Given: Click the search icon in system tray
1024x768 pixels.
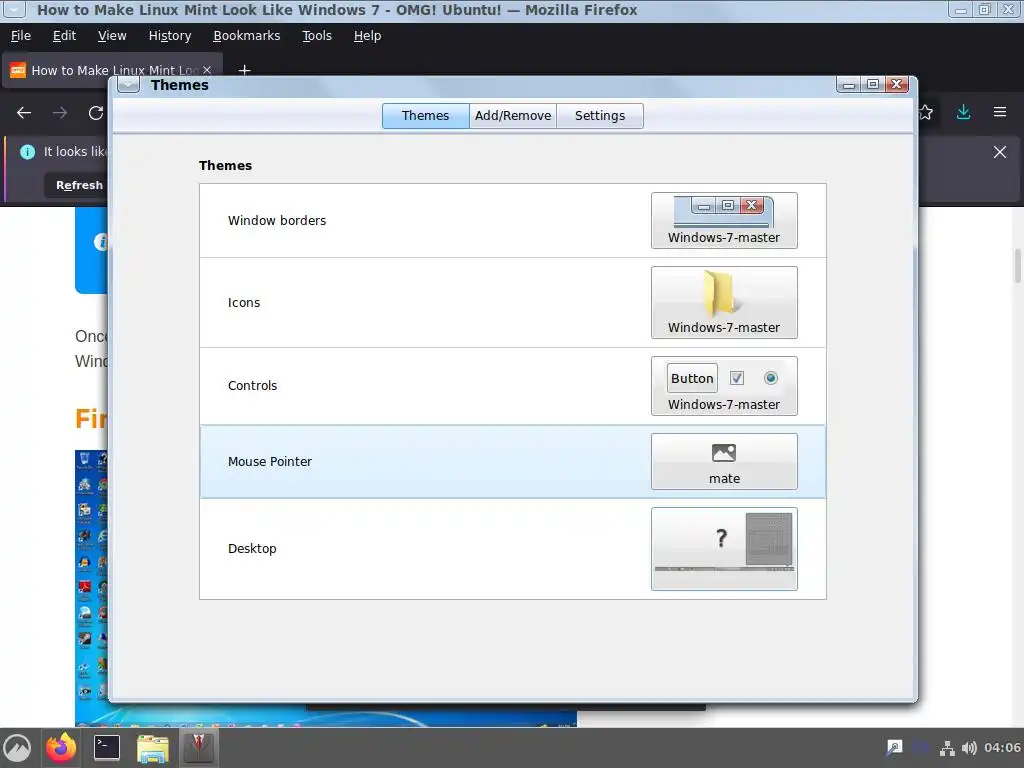Looking at the screenshot, I should [x=894, y=748].
